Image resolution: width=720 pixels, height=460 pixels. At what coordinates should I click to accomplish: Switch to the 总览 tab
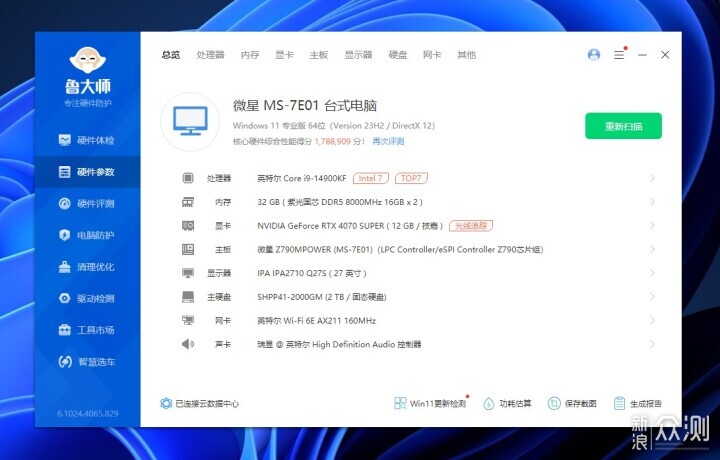(171, 55)
